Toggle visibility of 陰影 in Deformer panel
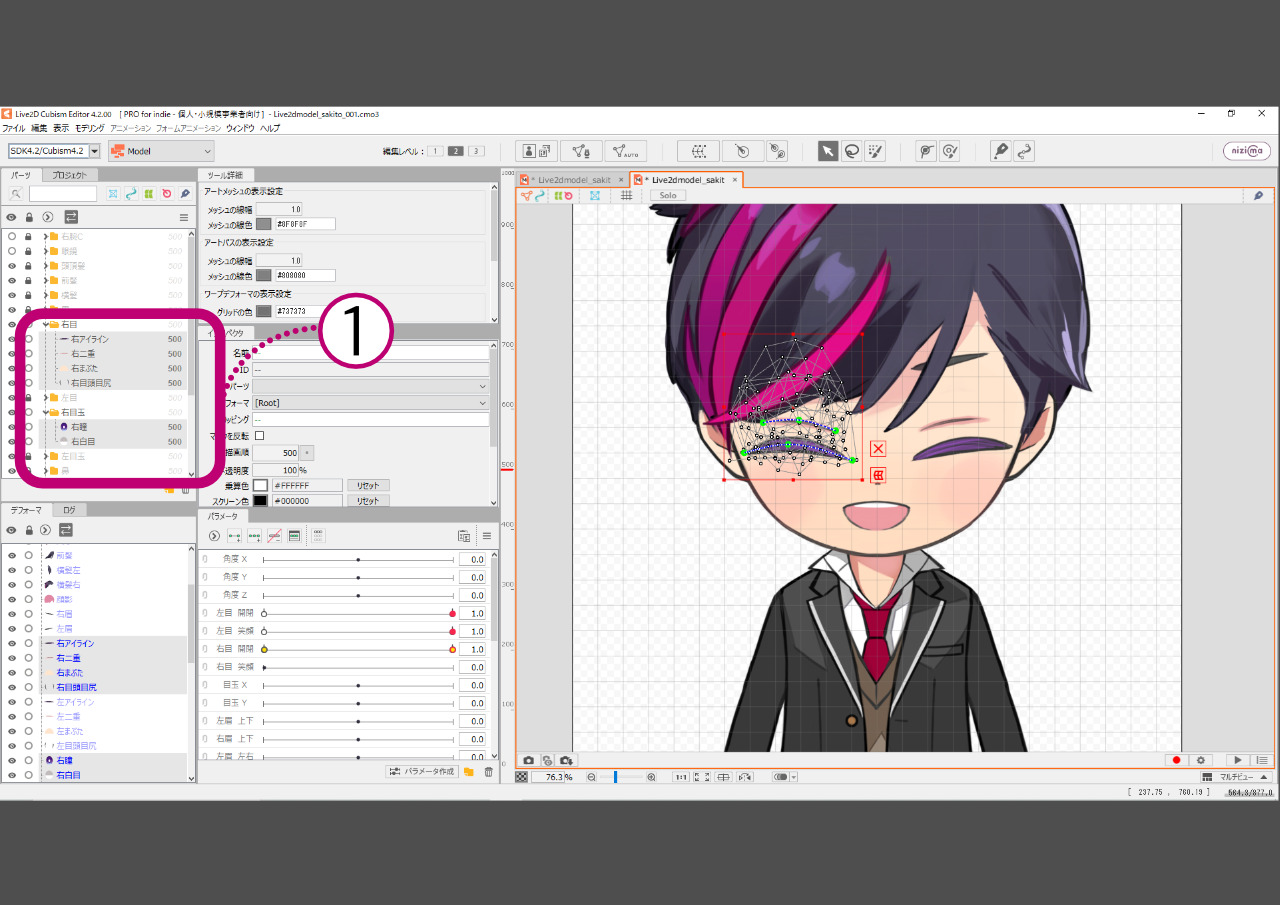The height and width of the screenshot is (905, 1280). pos(12,599)
